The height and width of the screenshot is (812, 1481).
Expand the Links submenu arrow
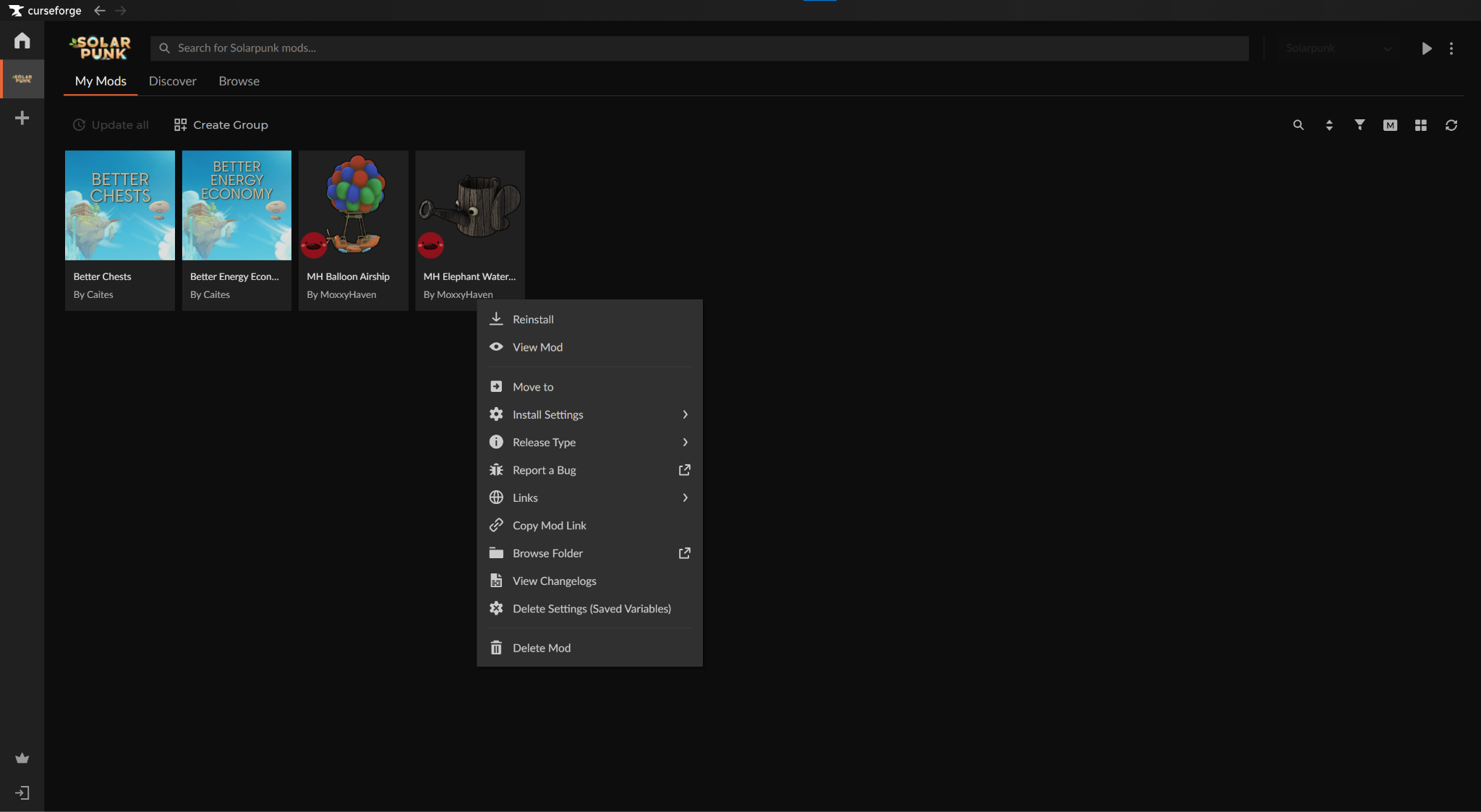tap(685, 497)
